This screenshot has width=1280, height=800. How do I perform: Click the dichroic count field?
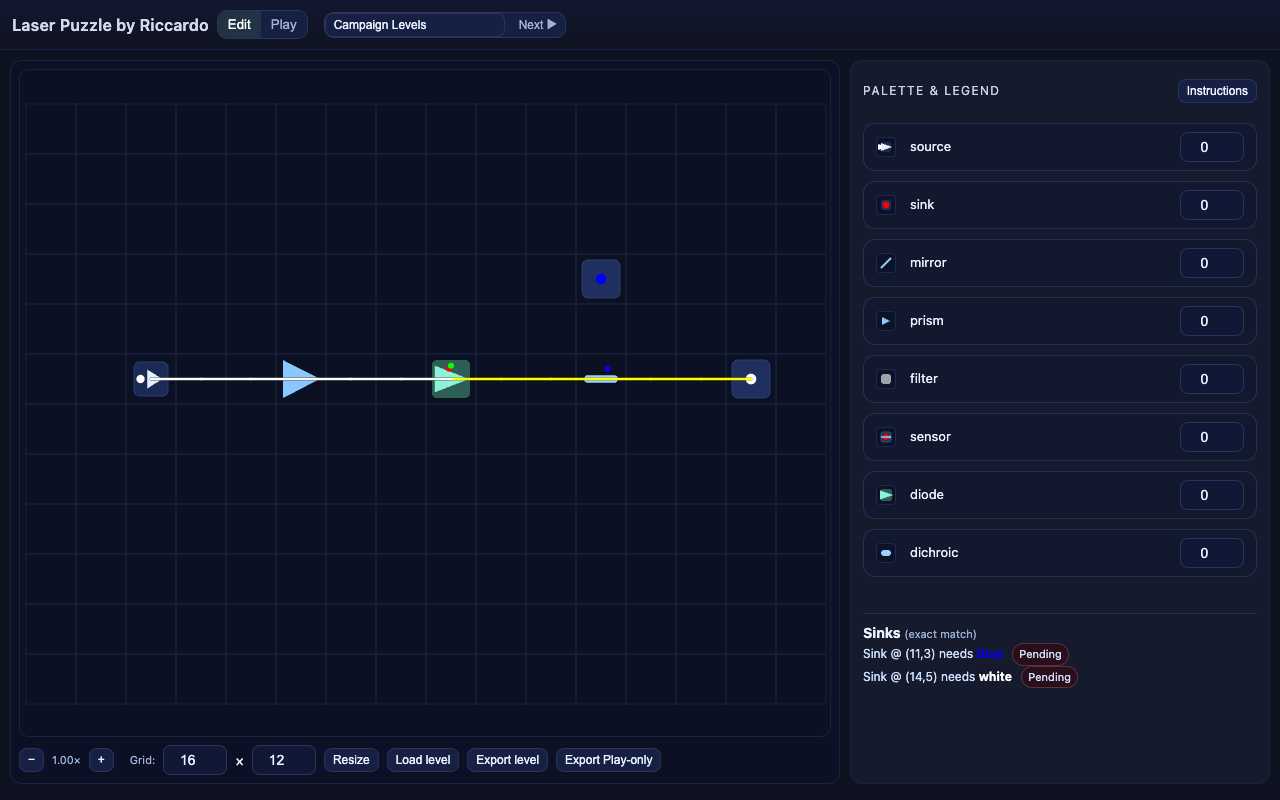tap(1212, 553)
